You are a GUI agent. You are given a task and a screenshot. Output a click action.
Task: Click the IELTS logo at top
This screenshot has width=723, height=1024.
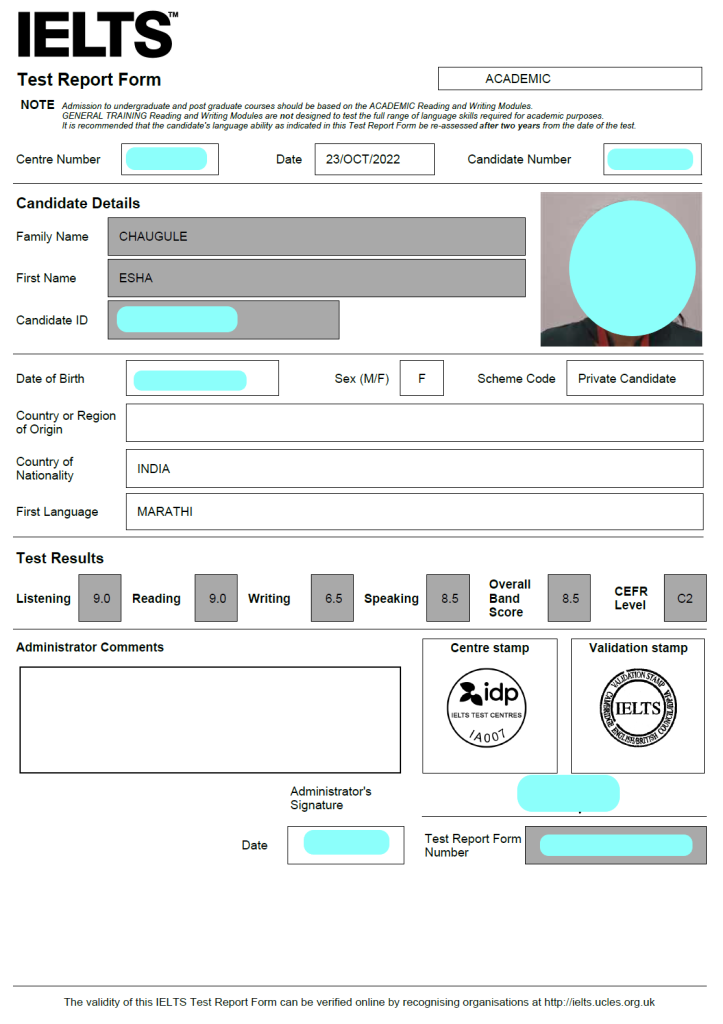click(x=97, y=35)
